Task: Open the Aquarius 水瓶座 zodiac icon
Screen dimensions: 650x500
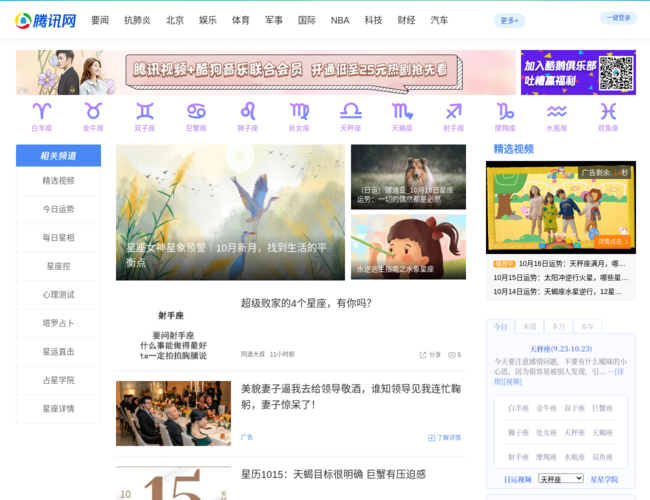Action: pos(556,117)
